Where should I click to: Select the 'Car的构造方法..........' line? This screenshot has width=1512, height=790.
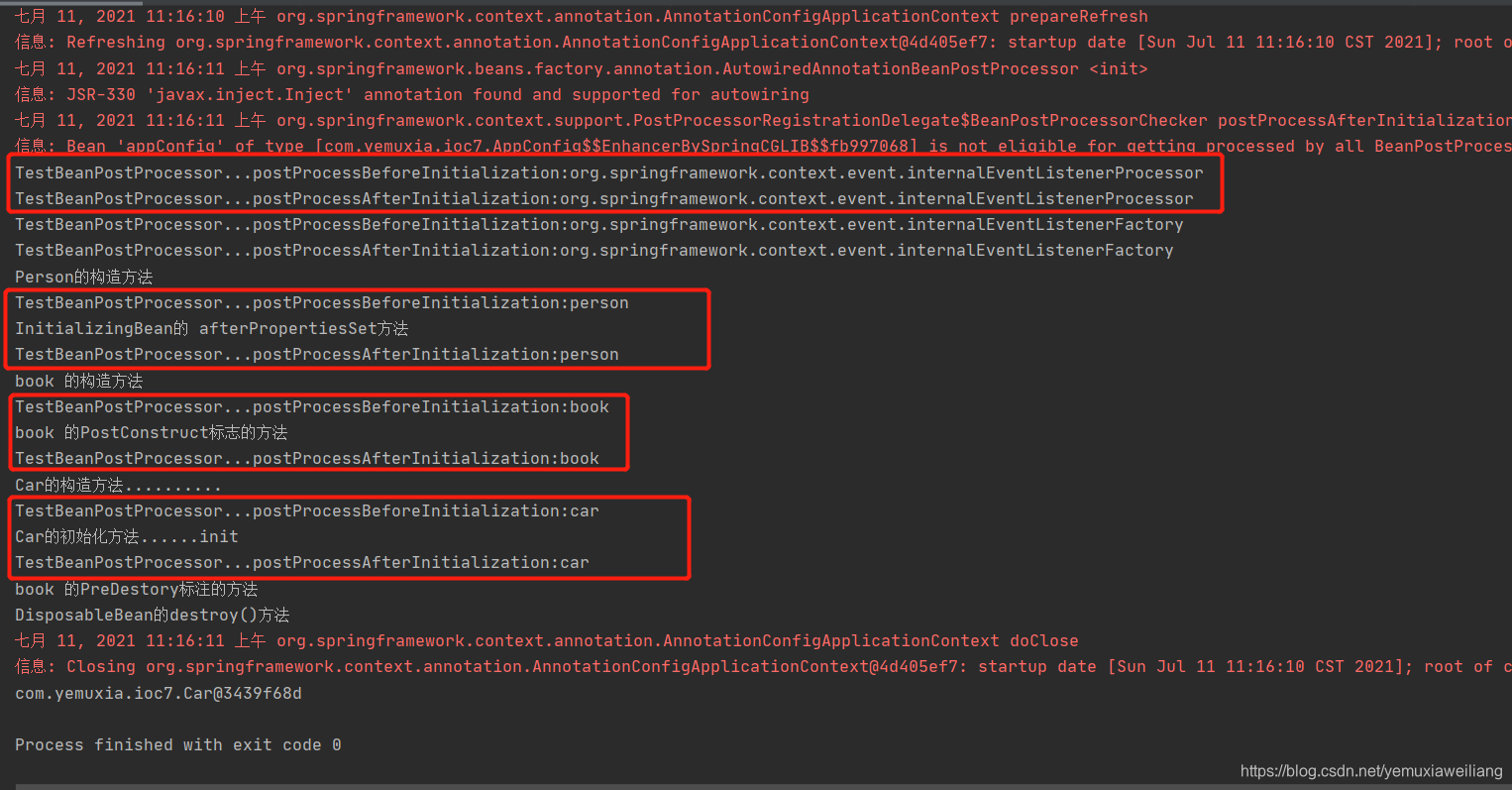click(119, 485)
